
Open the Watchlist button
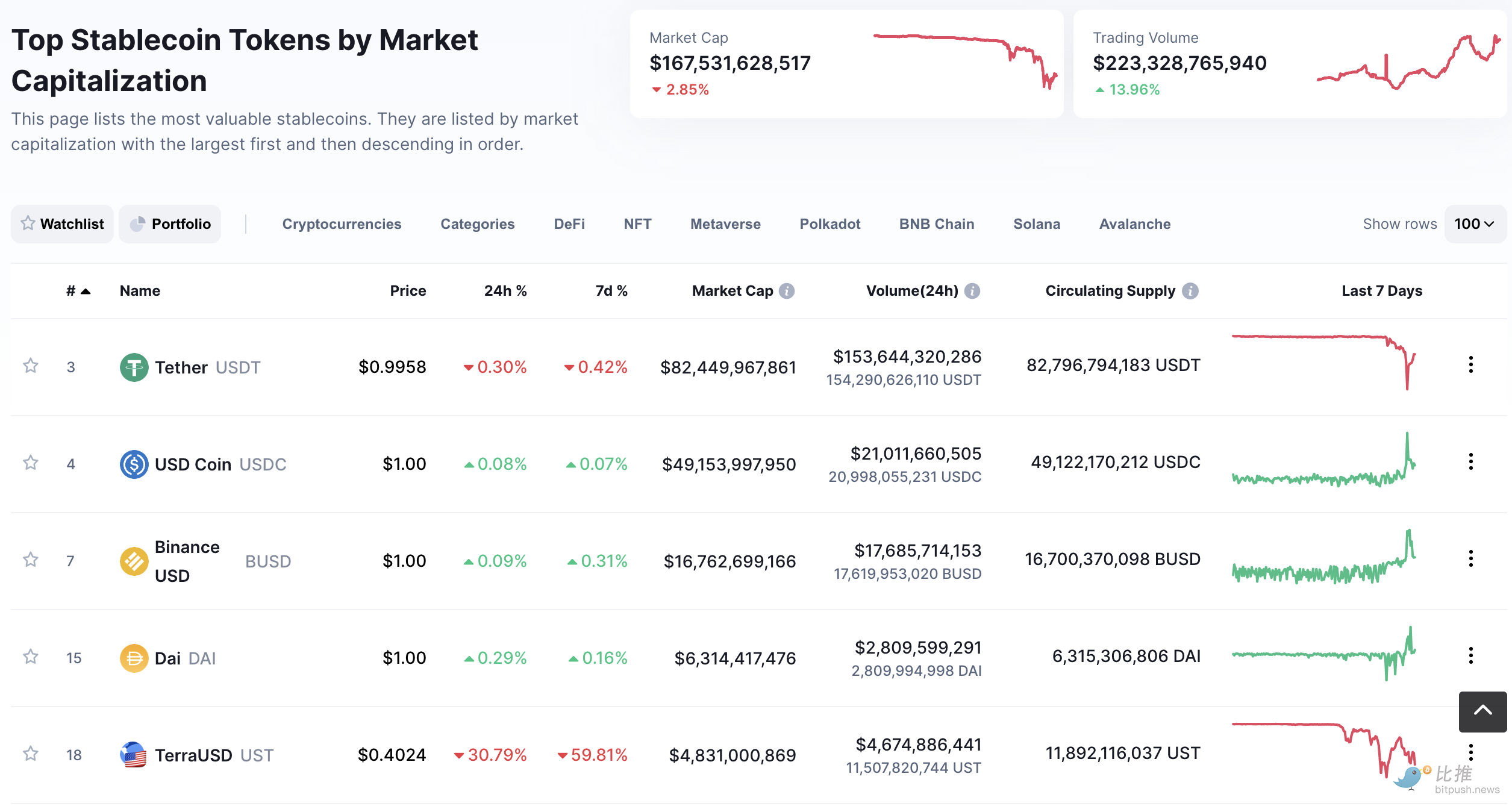point(62,224)
